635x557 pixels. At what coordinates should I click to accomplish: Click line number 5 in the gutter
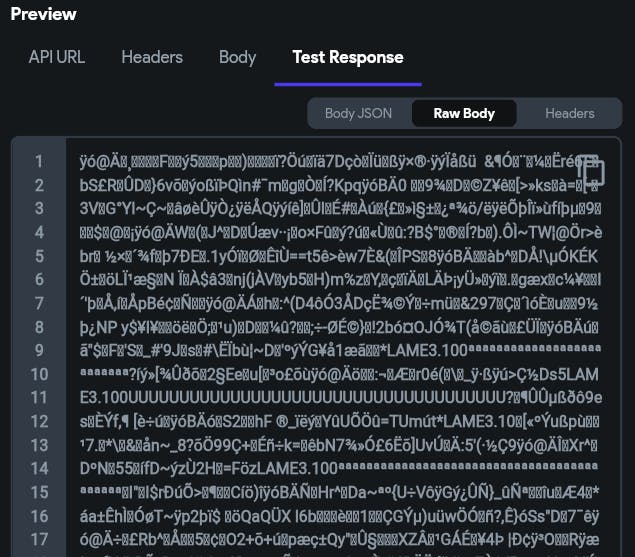[x=39, y=256]
